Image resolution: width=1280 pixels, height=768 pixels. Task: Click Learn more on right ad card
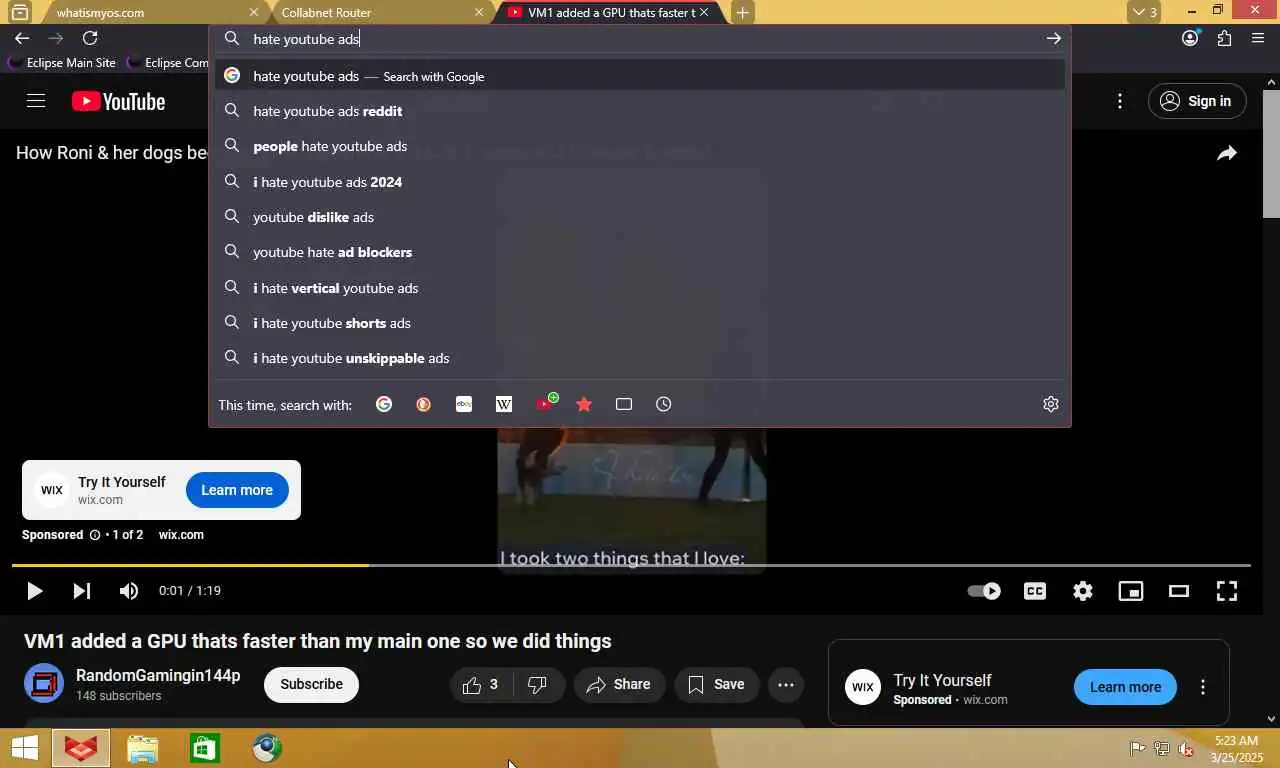click(1125, 687)
